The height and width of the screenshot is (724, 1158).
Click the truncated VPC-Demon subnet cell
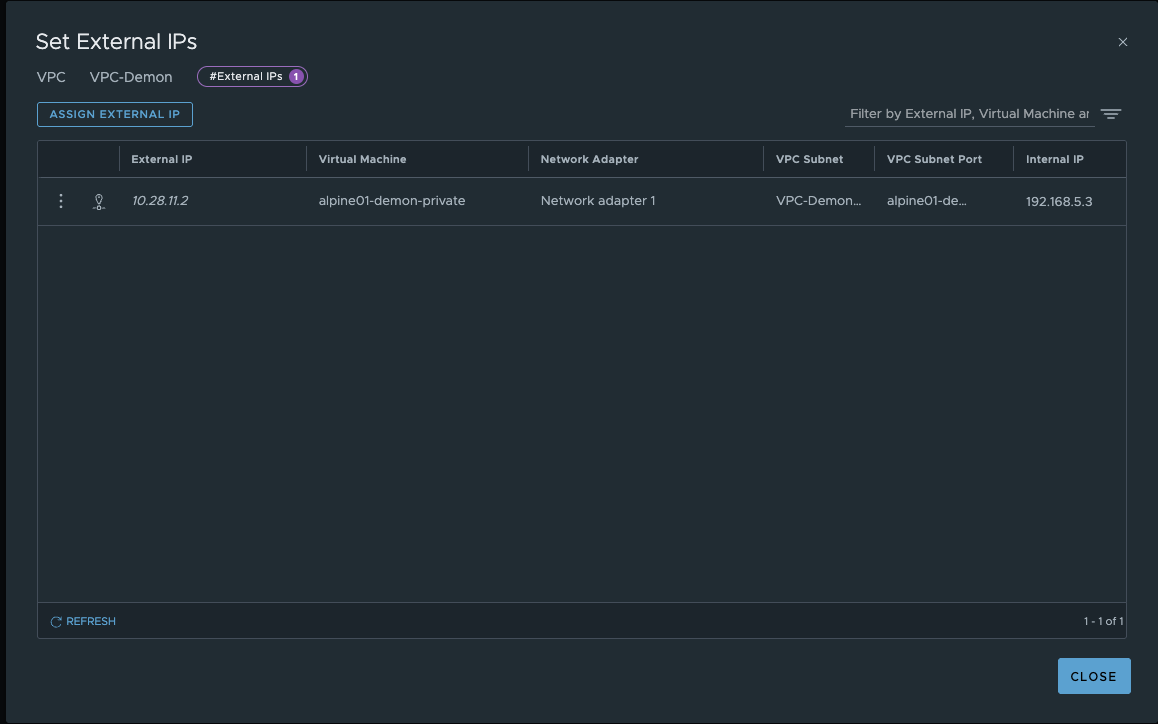pyautogui.click(x=818, y=201)
